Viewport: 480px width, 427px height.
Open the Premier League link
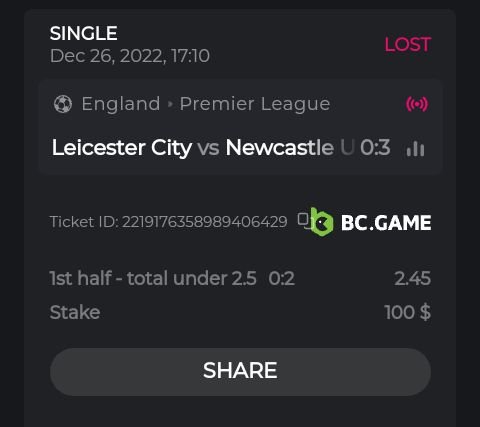pos(255,104)
